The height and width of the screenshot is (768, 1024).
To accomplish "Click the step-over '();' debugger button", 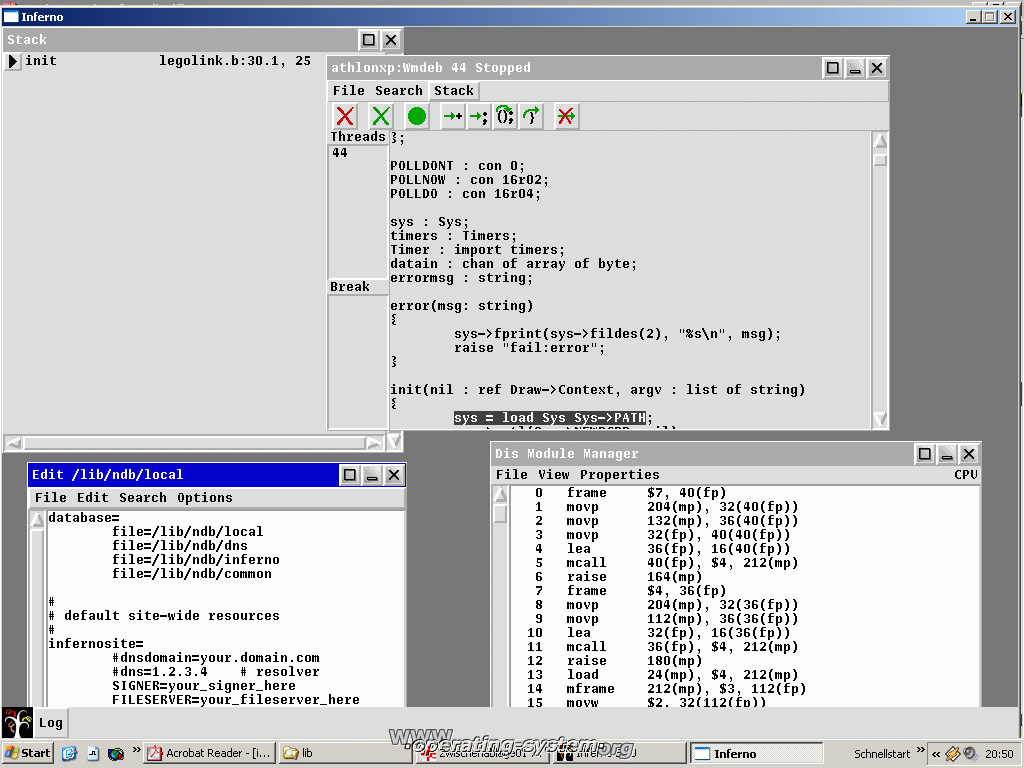I will 505,116.
